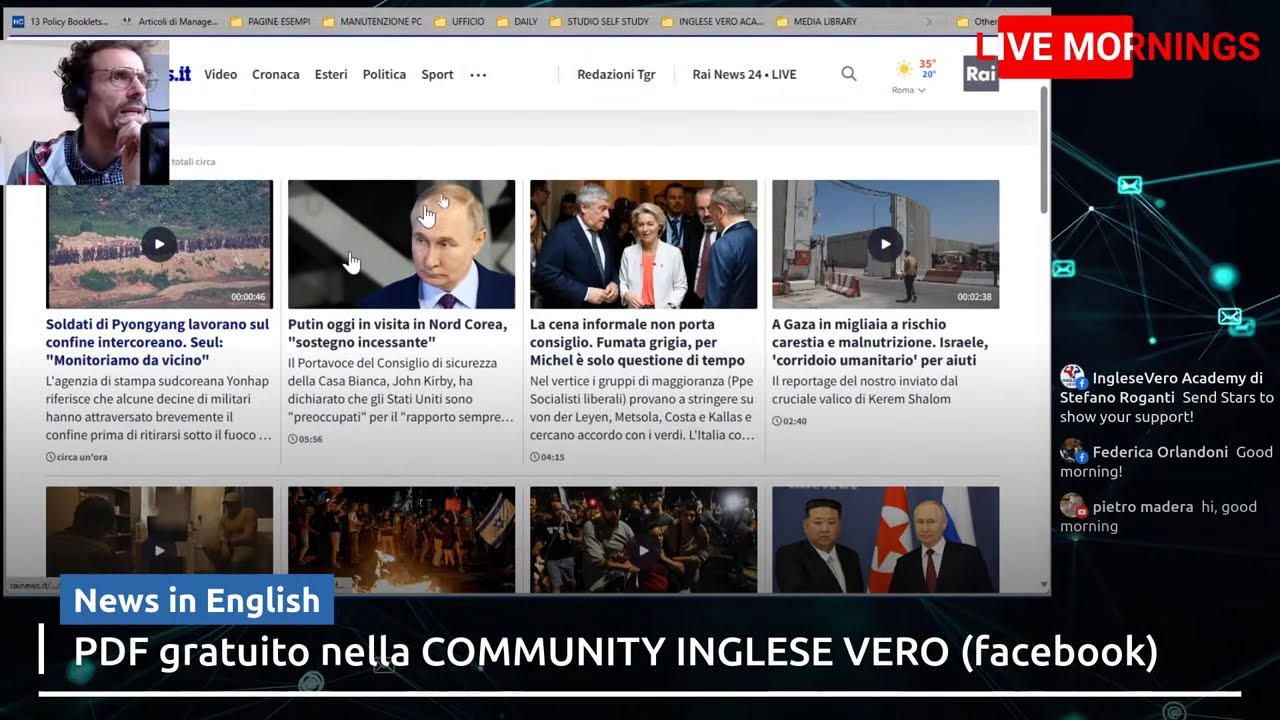This screenshot has width=1280, height=720.
Task: Open headline Soldati di Pyongyang lavorano sul confine
Action: point(158,342)
